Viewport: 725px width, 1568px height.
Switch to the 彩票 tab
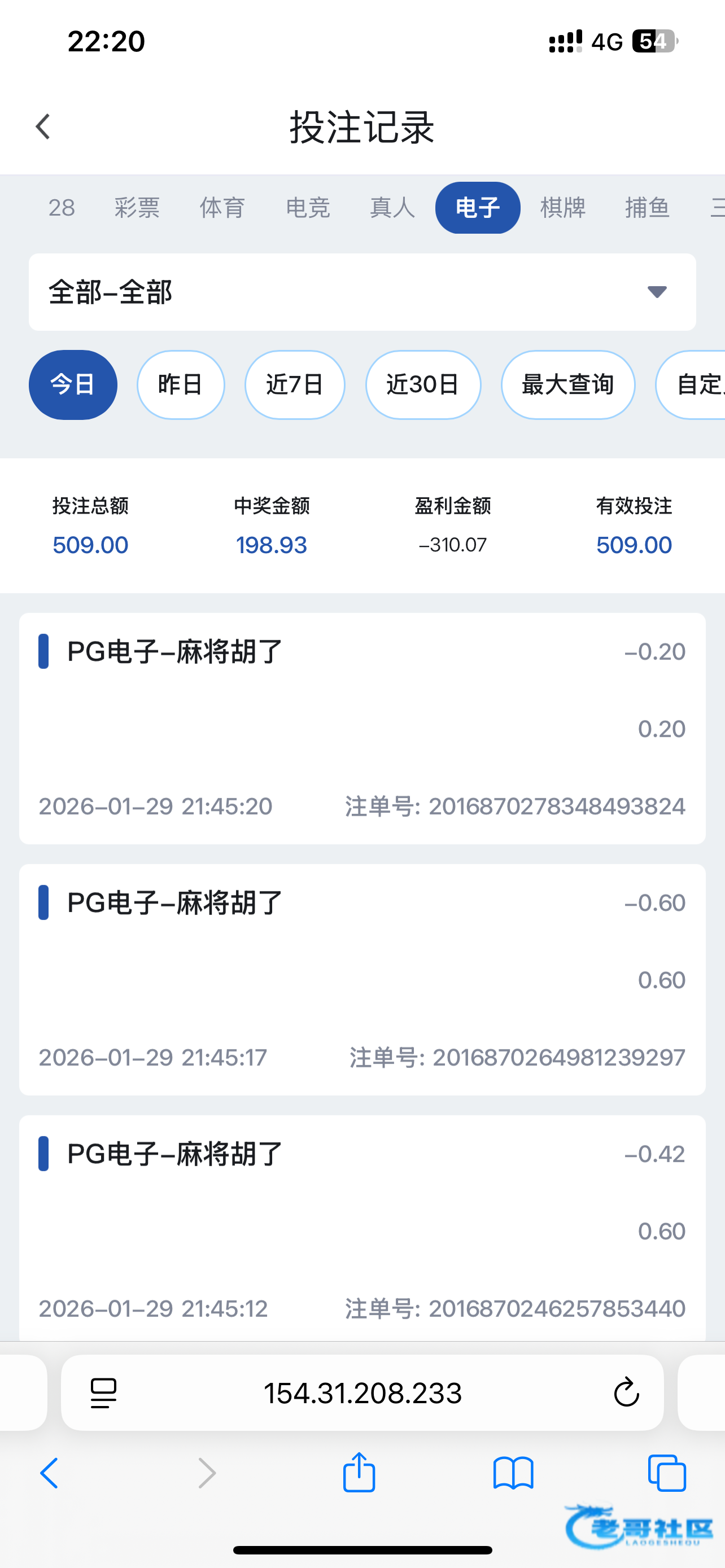click(137, 208)
